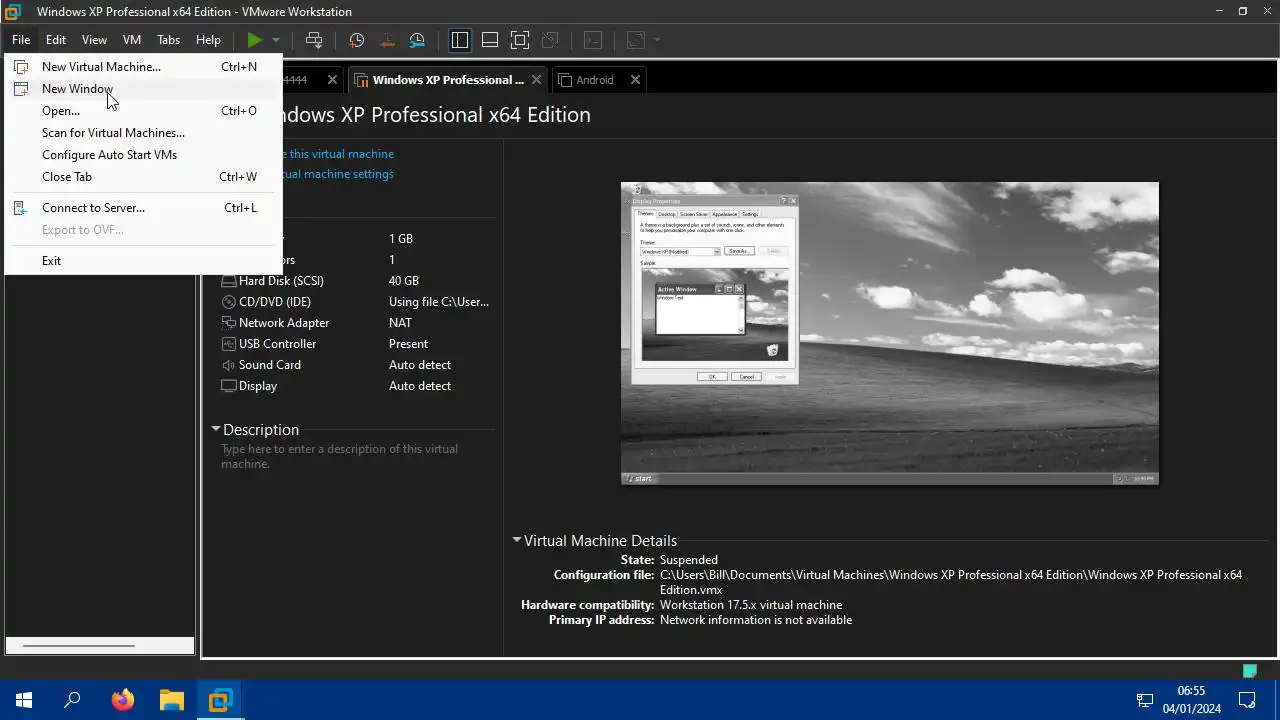Viewport: 1280px width, 720px height.
Task: Open the Help menu
Action: [208, 40]
